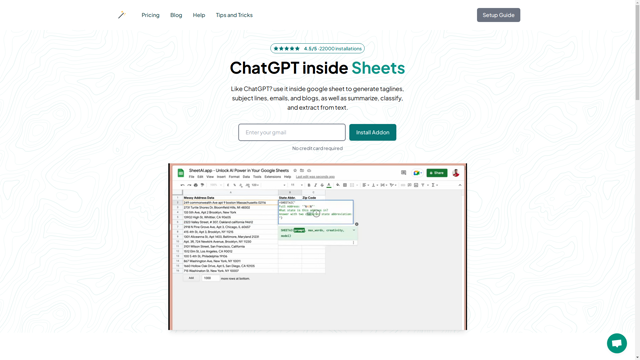Open the Insert menu in demo
This screenshot has height=360, width=640.
pos(221,177)
